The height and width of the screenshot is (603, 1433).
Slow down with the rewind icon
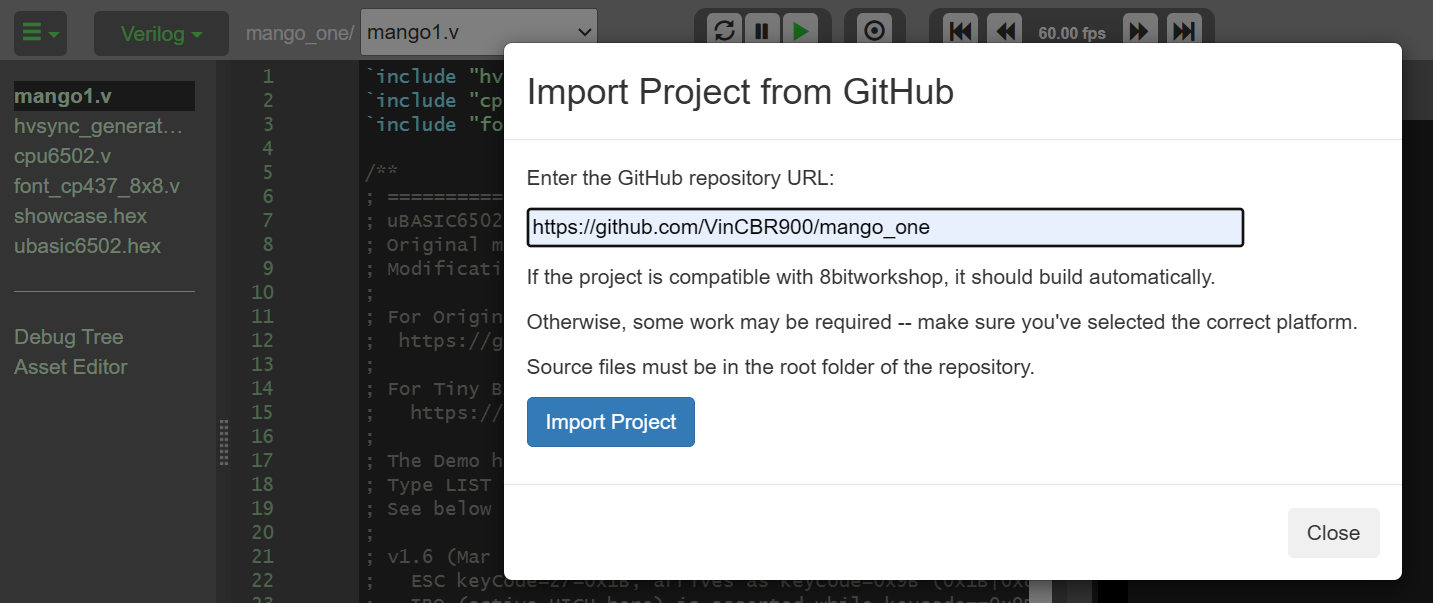(x=1003, y=31)
